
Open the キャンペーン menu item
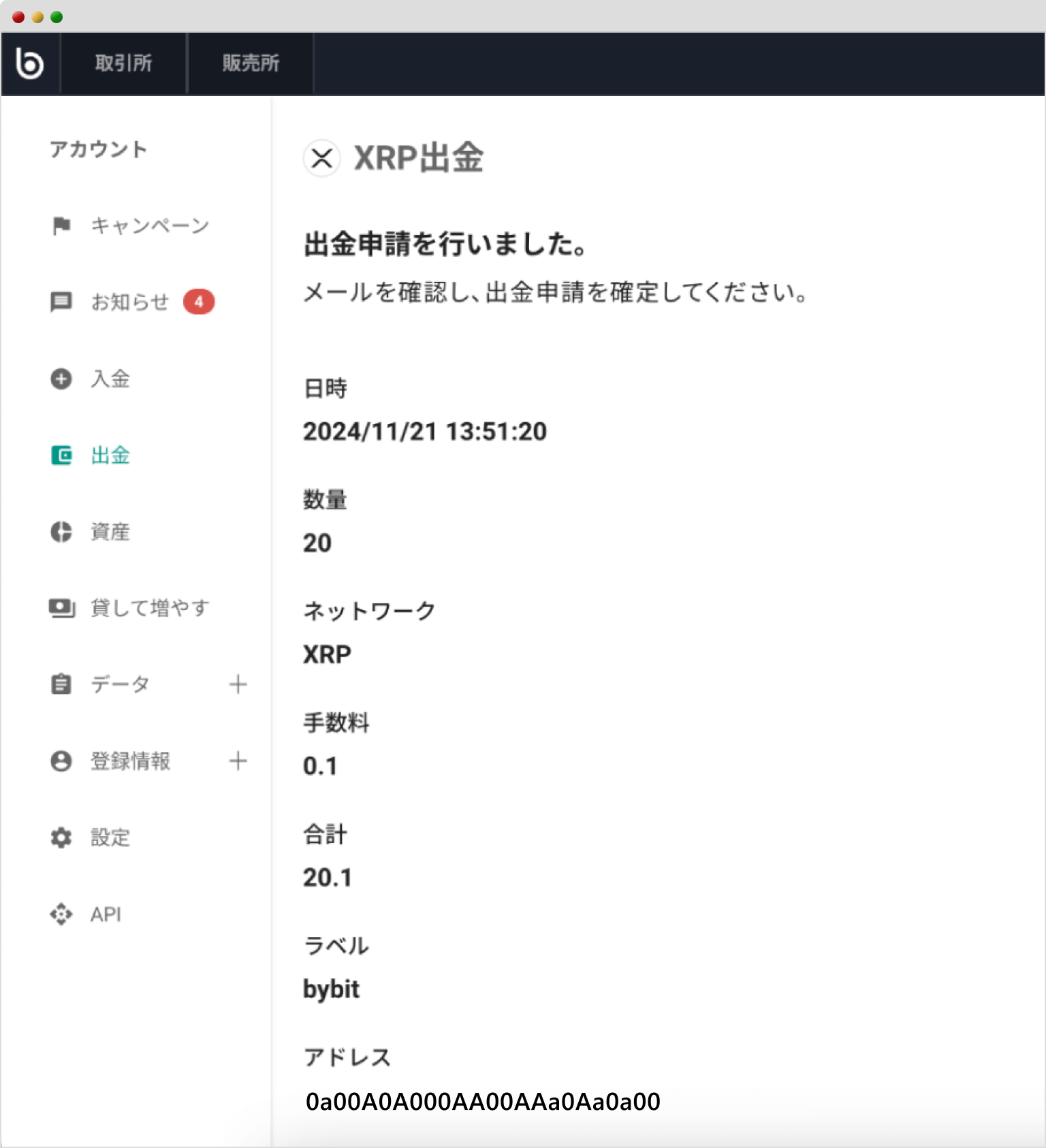[x=150, y=225]
